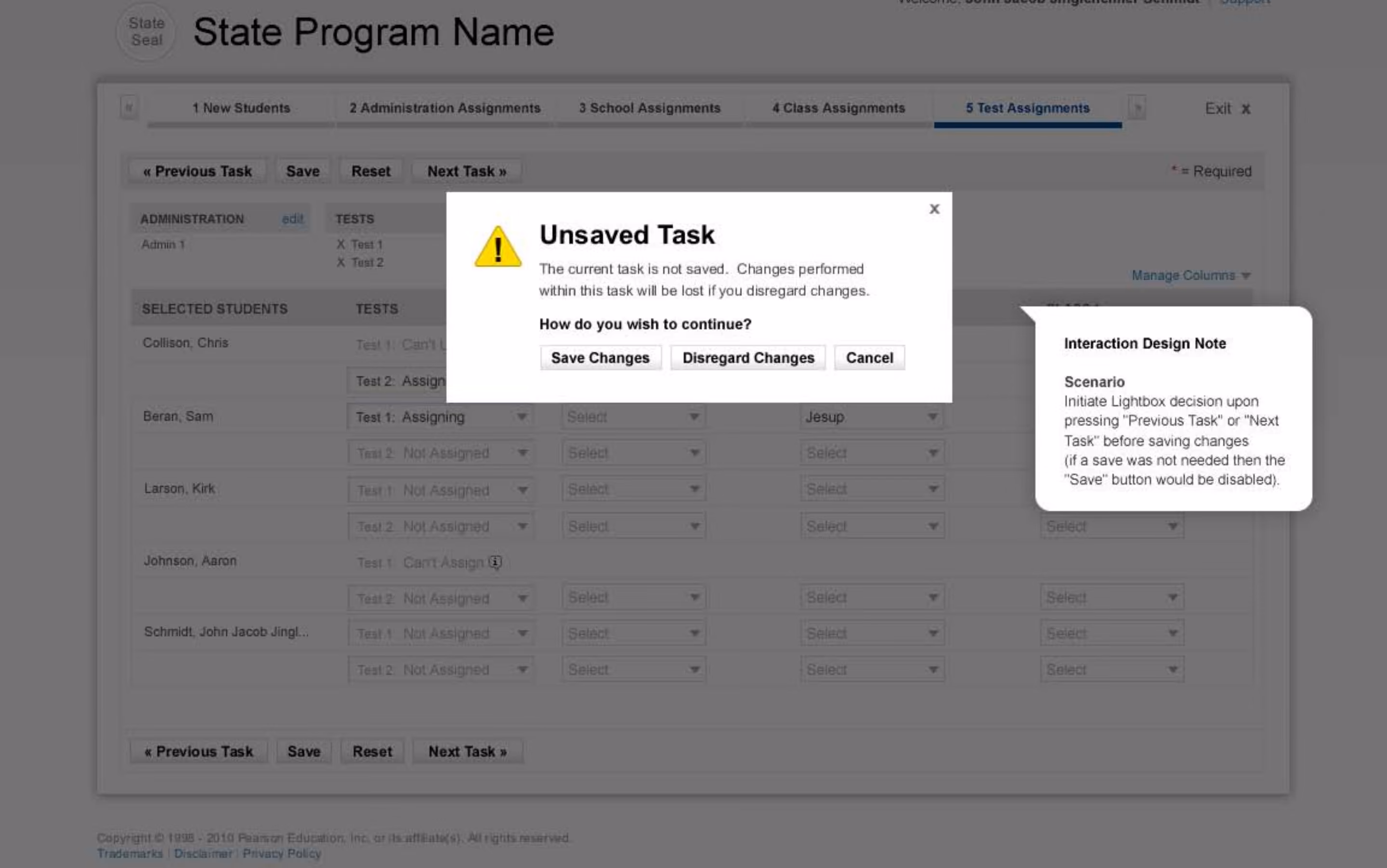Viewport: 1387px width, 868px height.
Task: Click the State Seal logo
Action: (146, 32)
